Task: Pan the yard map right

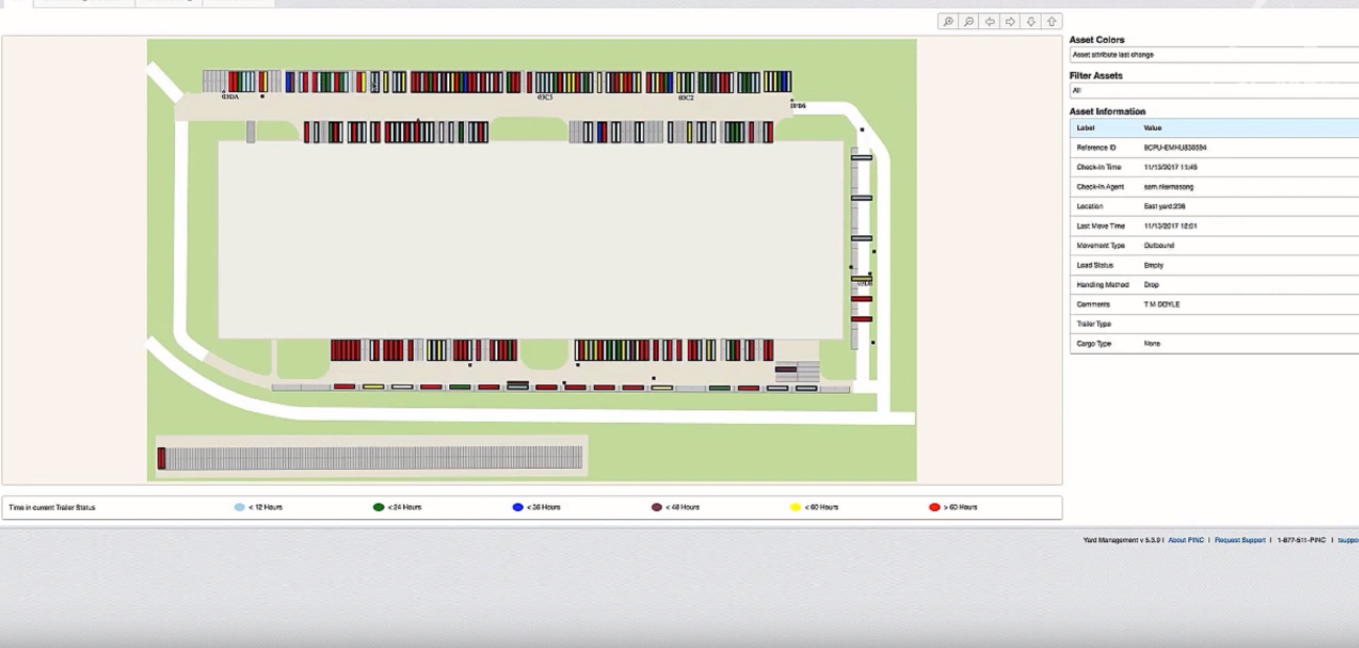Action: click(1010, 21)
